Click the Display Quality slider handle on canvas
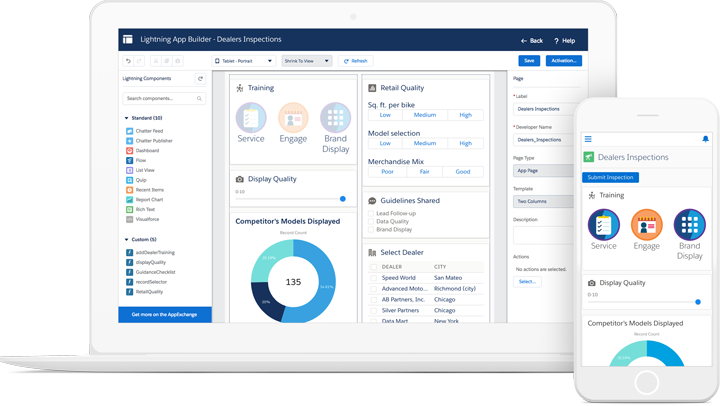 (x=343, y=199)
